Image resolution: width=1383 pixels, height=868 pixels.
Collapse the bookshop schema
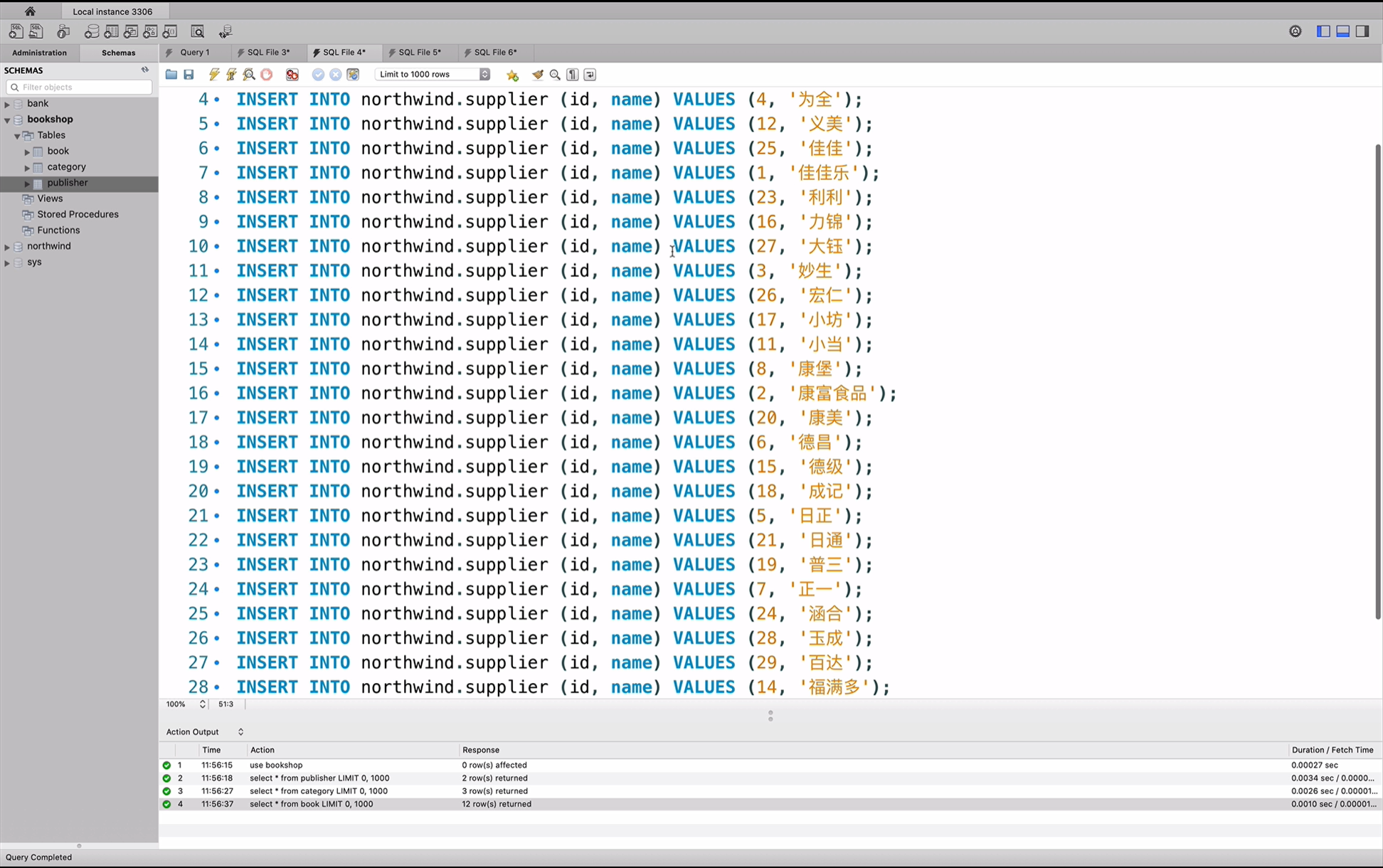pyautogui.click(x=7, y=120)
